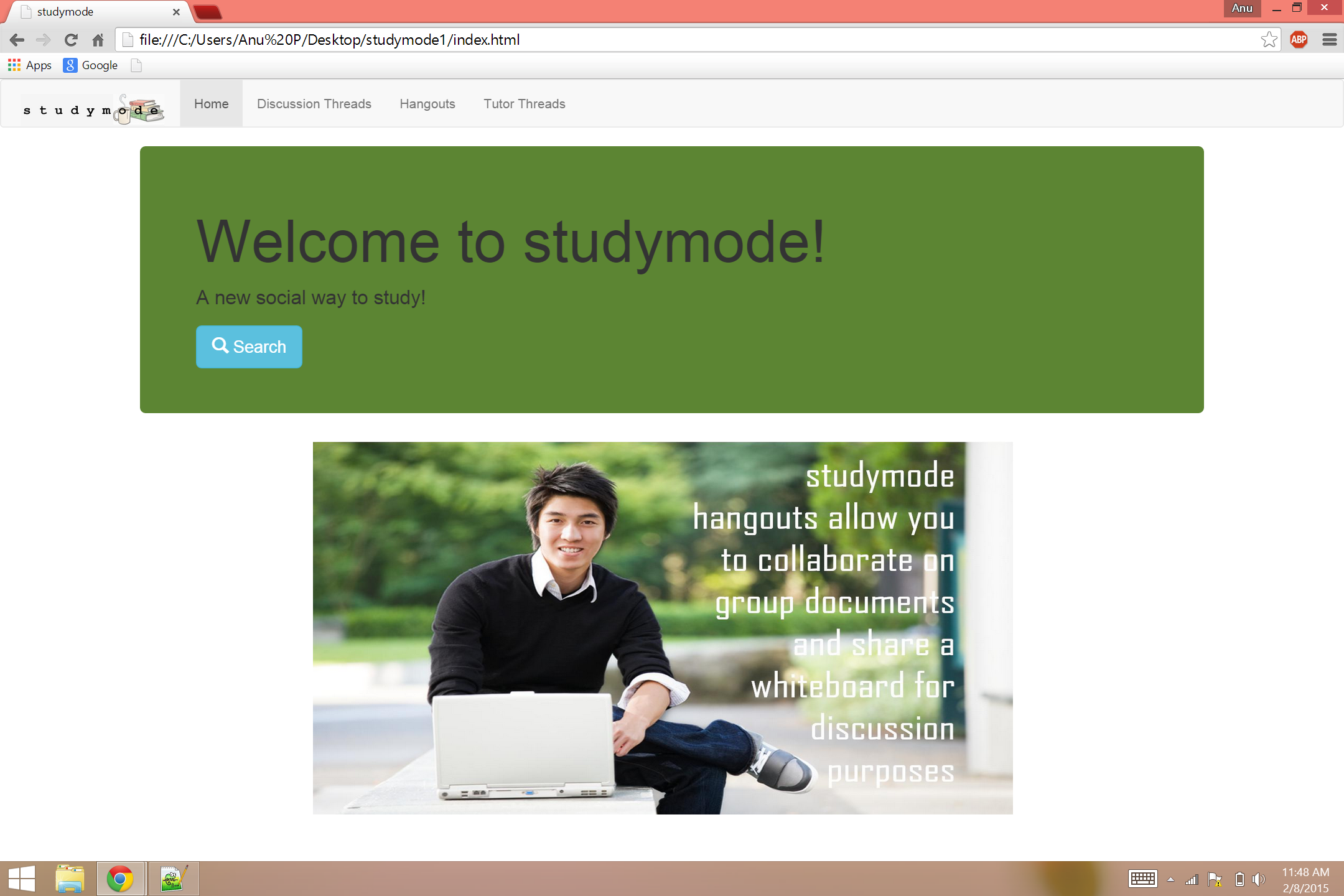
Task: Open the Home navigation tab
Action: pyautogui.click(x=211, y=104)
